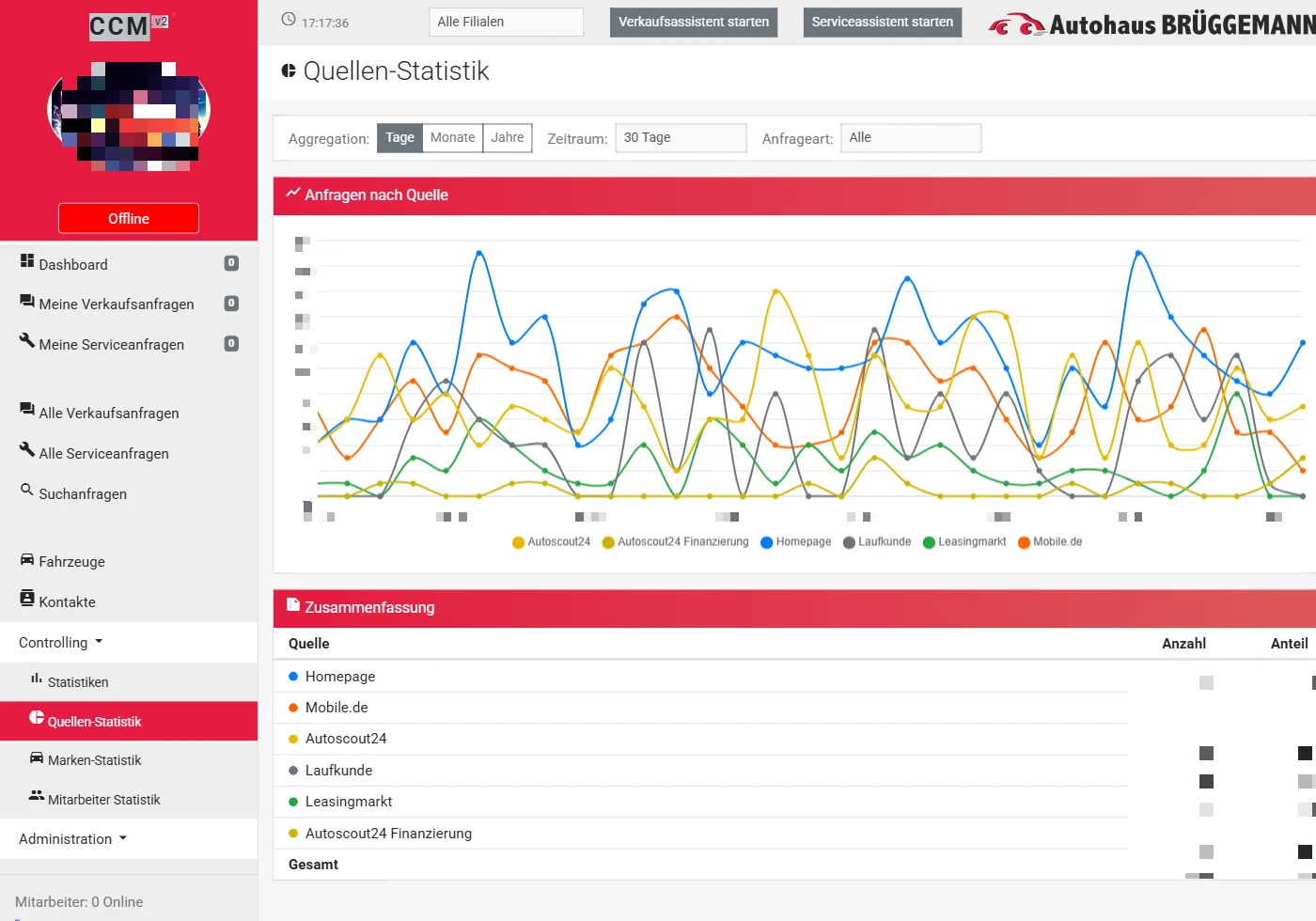Click the Alle Serviceanfragen wrench icon
Image resolution: width=1316 pixels, height=921 pixels.
(27, 449)
